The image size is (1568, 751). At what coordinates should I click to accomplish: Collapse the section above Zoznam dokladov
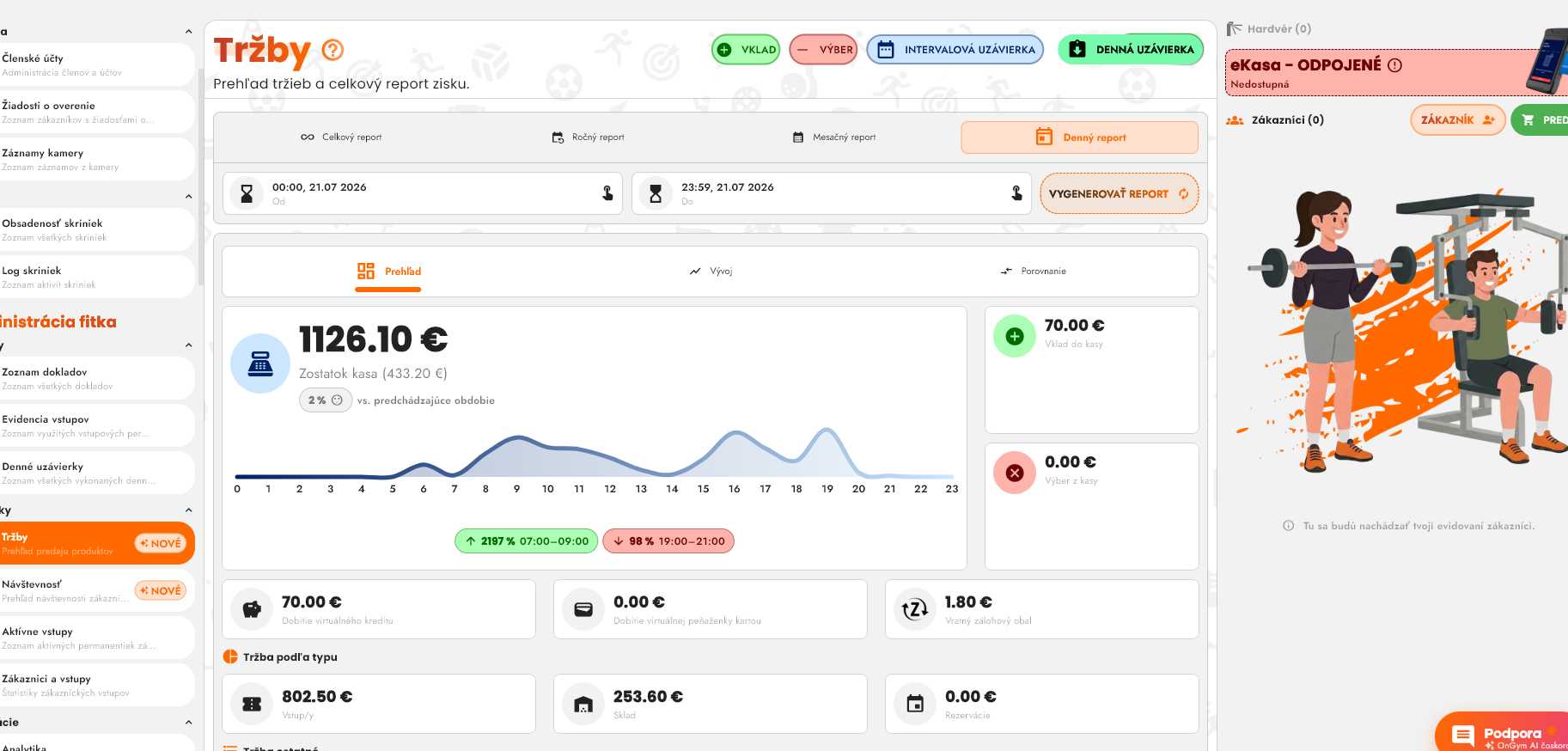click(189, 345)
